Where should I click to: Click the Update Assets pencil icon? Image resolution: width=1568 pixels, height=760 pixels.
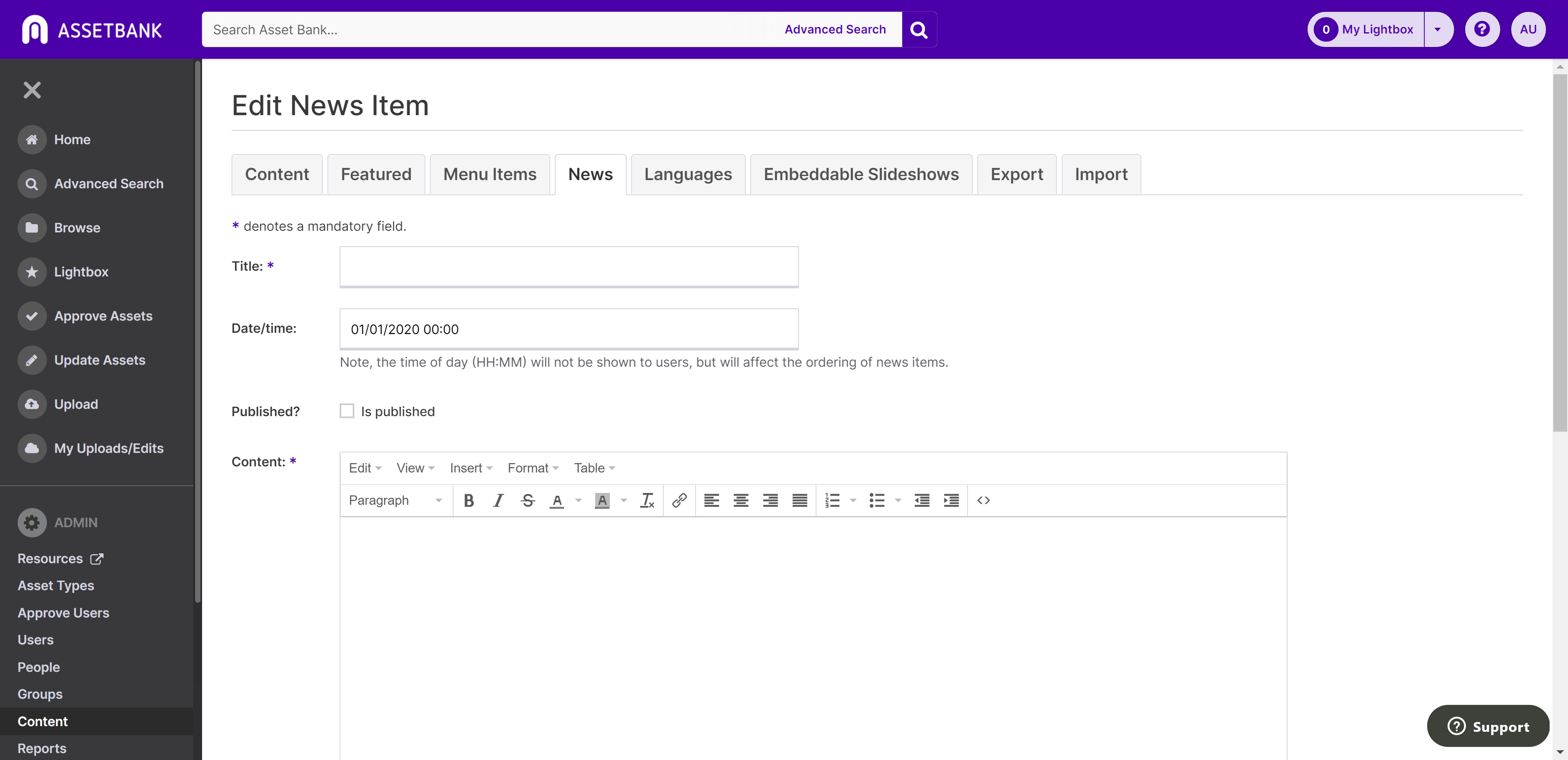point(32,361)
